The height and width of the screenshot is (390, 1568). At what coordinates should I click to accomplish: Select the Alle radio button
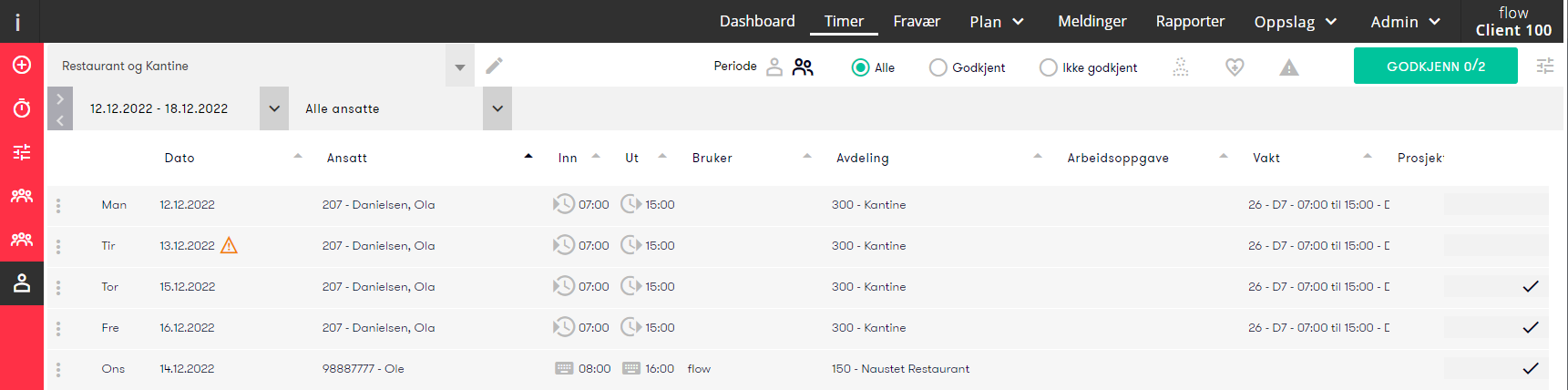point(860,67)
